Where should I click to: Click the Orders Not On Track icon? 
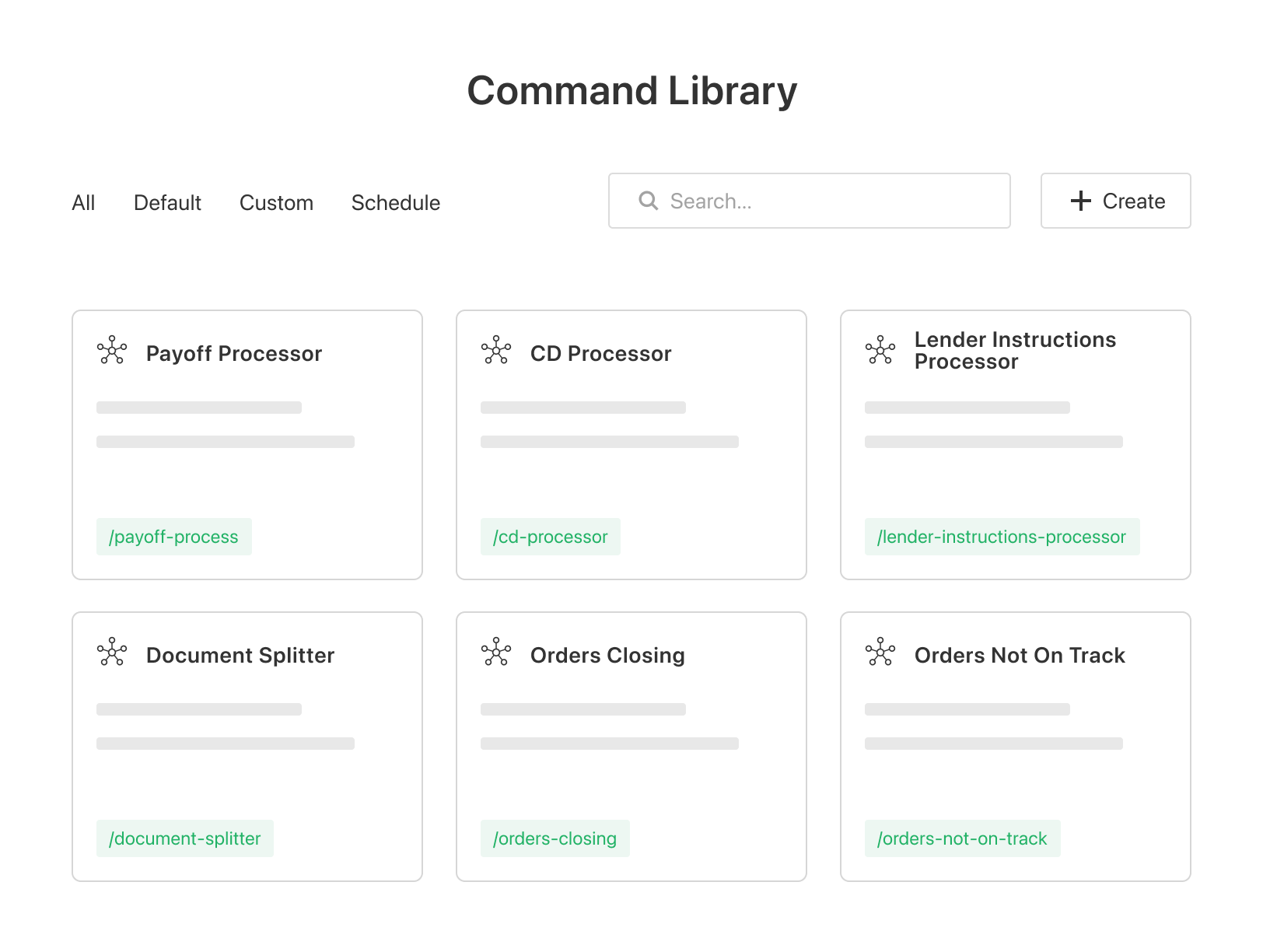[x=880, y=653]
